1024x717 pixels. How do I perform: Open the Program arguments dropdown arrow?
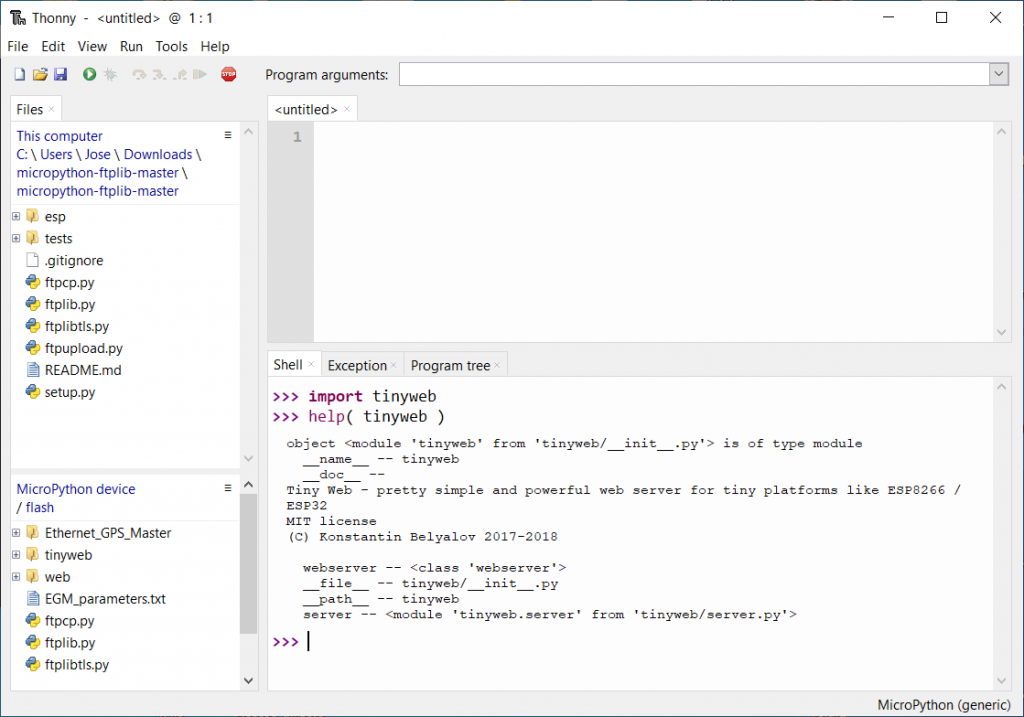click(998, 74)
